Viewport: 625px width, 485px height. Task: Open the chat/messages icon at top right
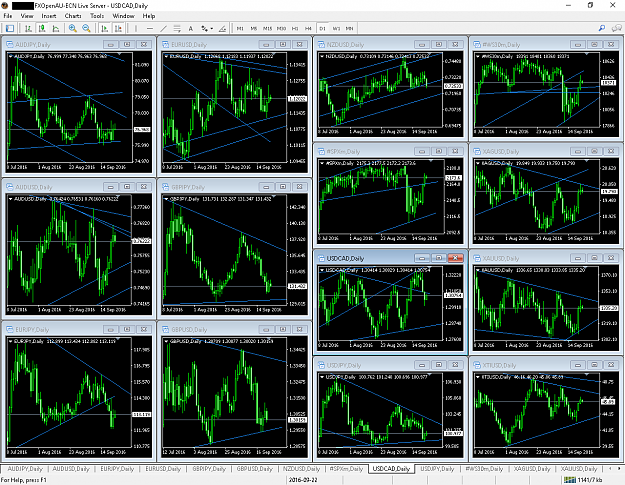click(617, 28)
